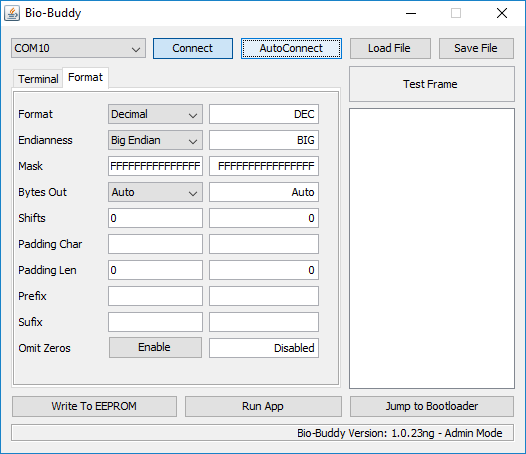Click the Bio-Buddy Version status bar
This screenshot has height=454, width=526.
coord(262,433)
